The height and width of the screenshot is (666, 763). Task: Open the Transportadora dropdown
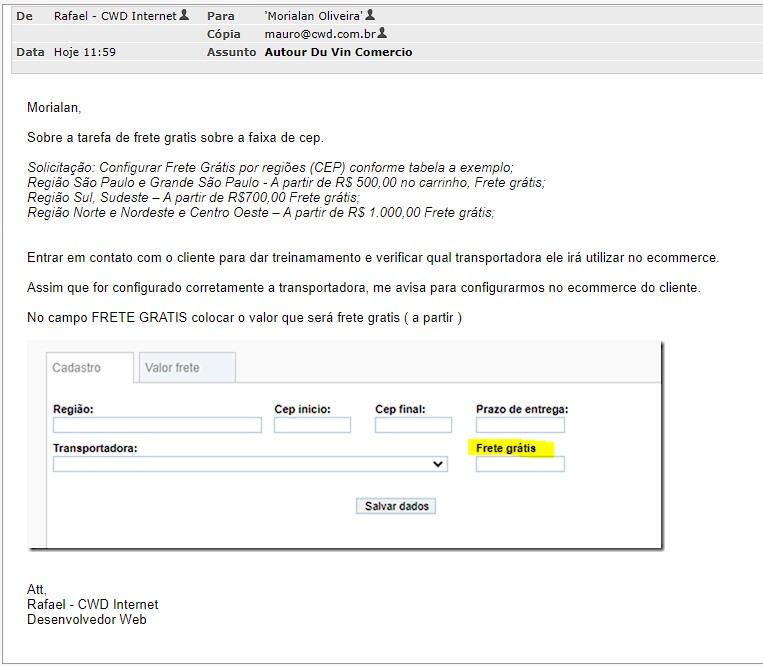click(x=250, y=464)
